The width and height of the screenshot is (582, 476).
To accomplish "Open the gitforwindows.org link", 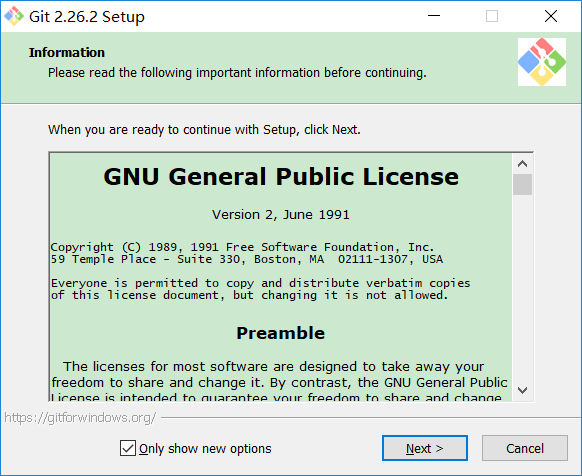I will pos(80,418).
